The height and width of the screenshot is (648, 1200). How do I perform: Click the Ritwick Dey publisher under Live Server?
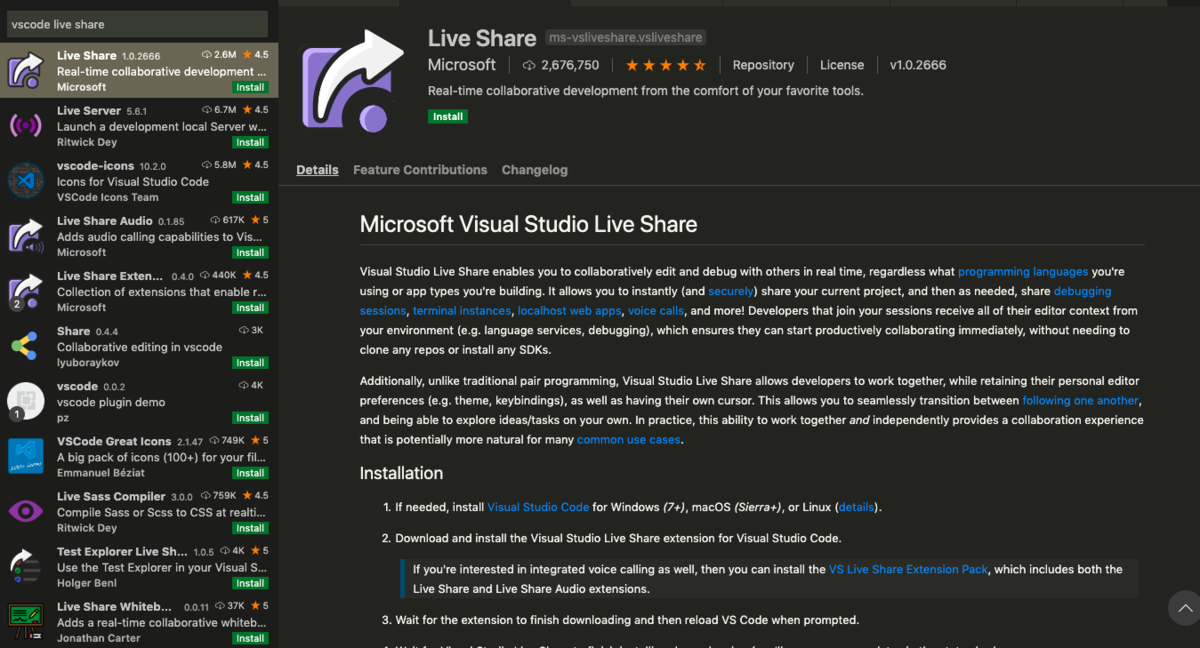point(87,142)
